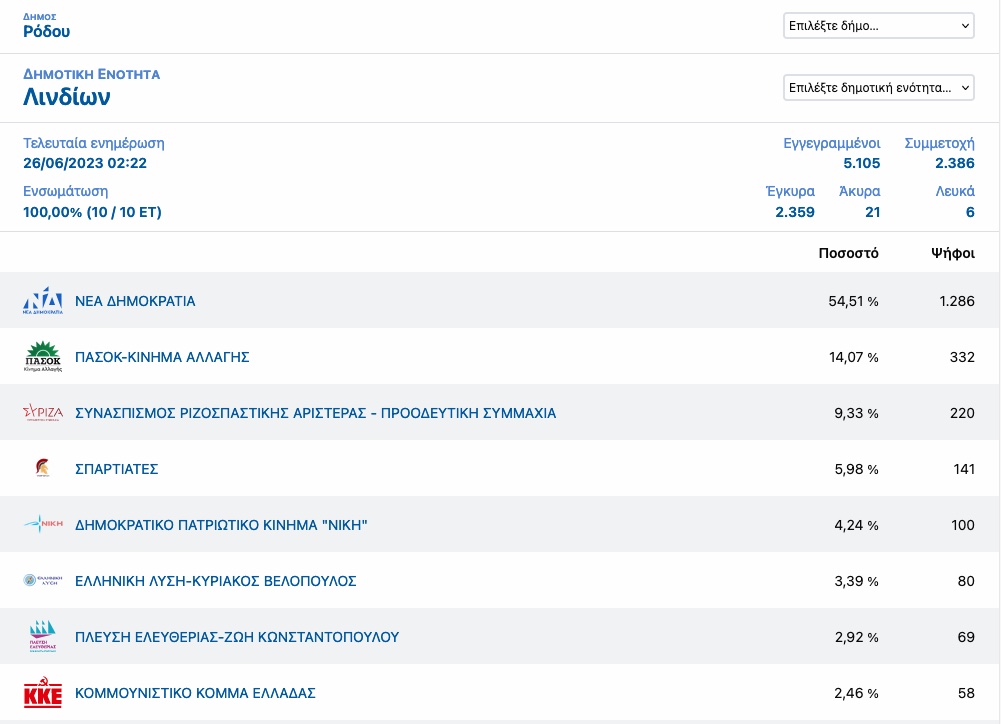Click the vote count '220'

[962, 413]
